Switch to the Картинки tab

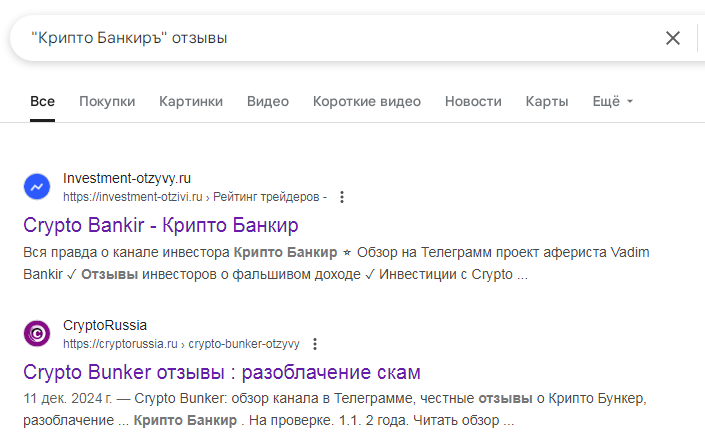191,102
